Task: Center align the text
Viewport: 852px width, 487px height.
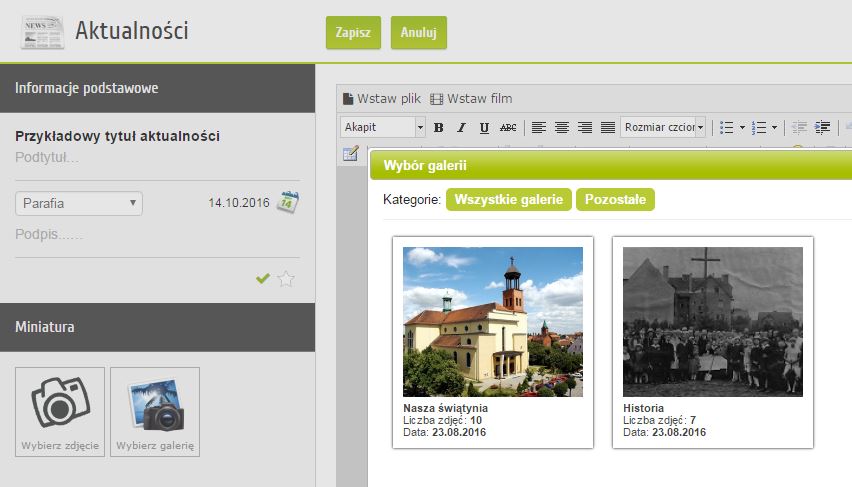Action: click(562, 127)
